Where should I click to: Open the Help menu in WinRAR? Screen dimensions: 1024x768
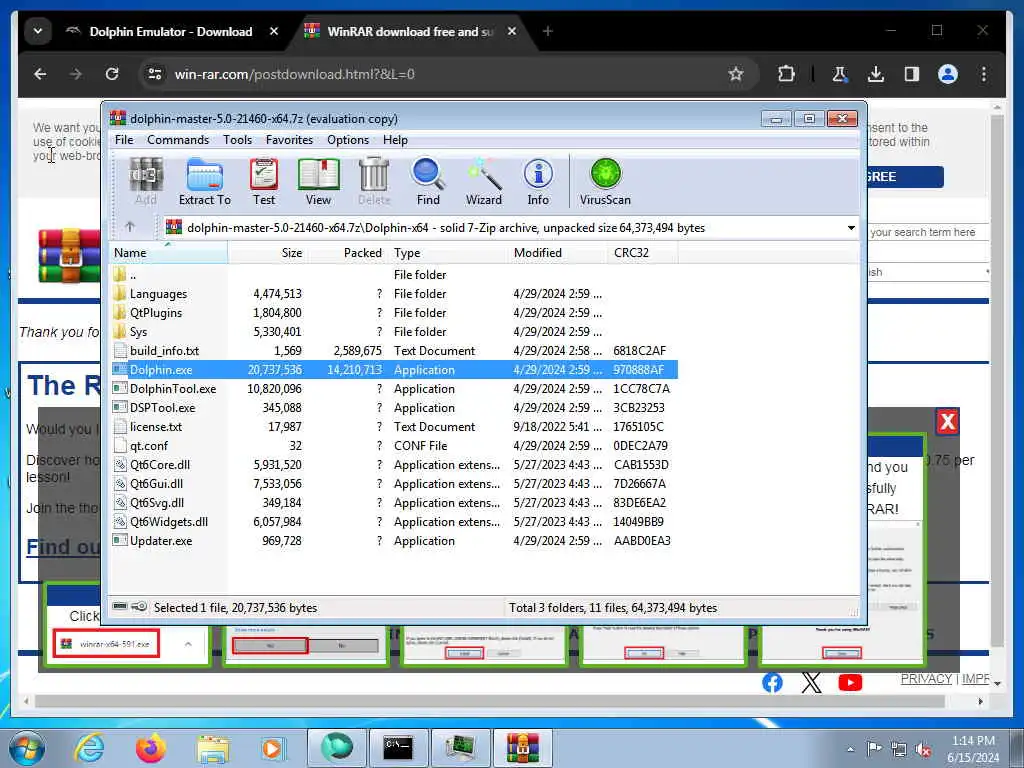(x=395, y=140)
